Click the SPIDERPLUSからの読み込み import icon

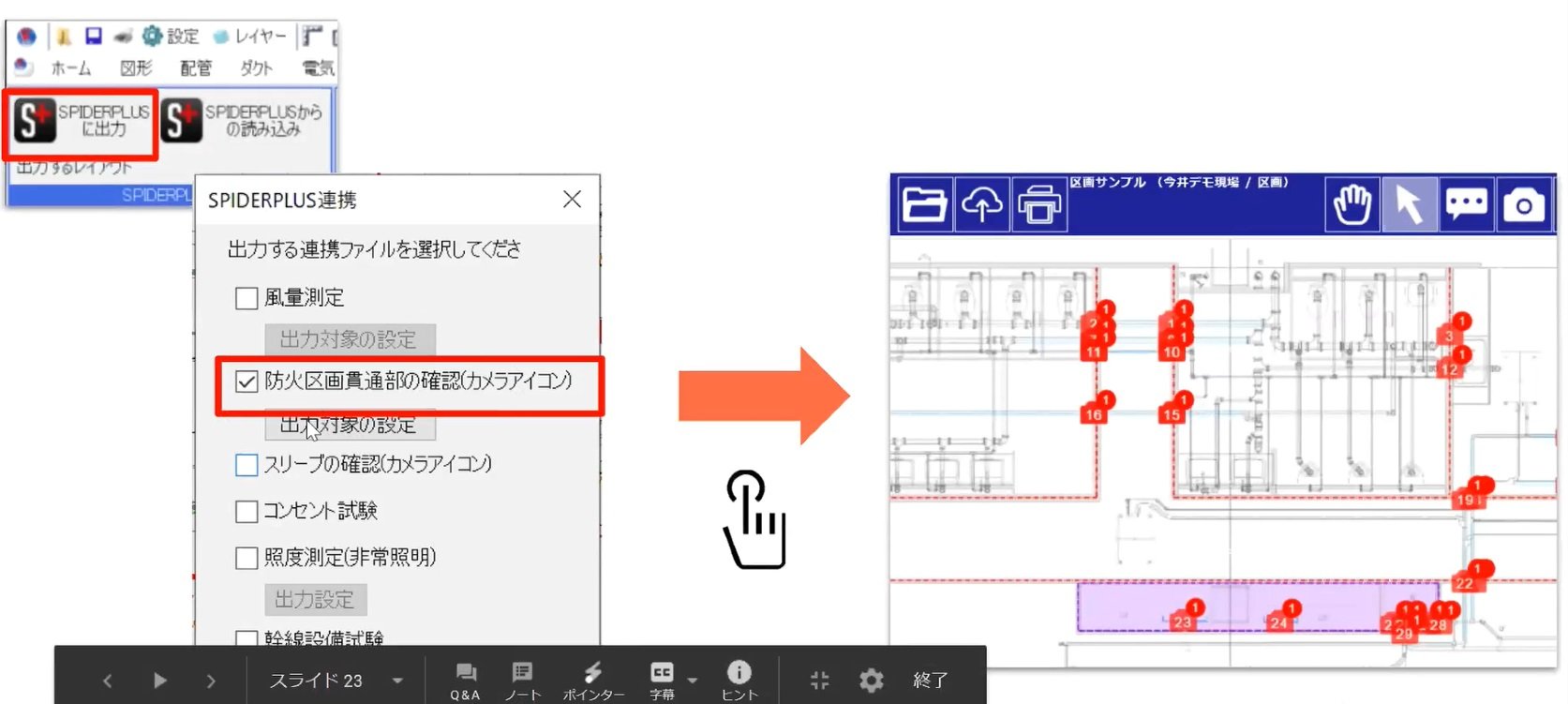click(x=182, y=121)
